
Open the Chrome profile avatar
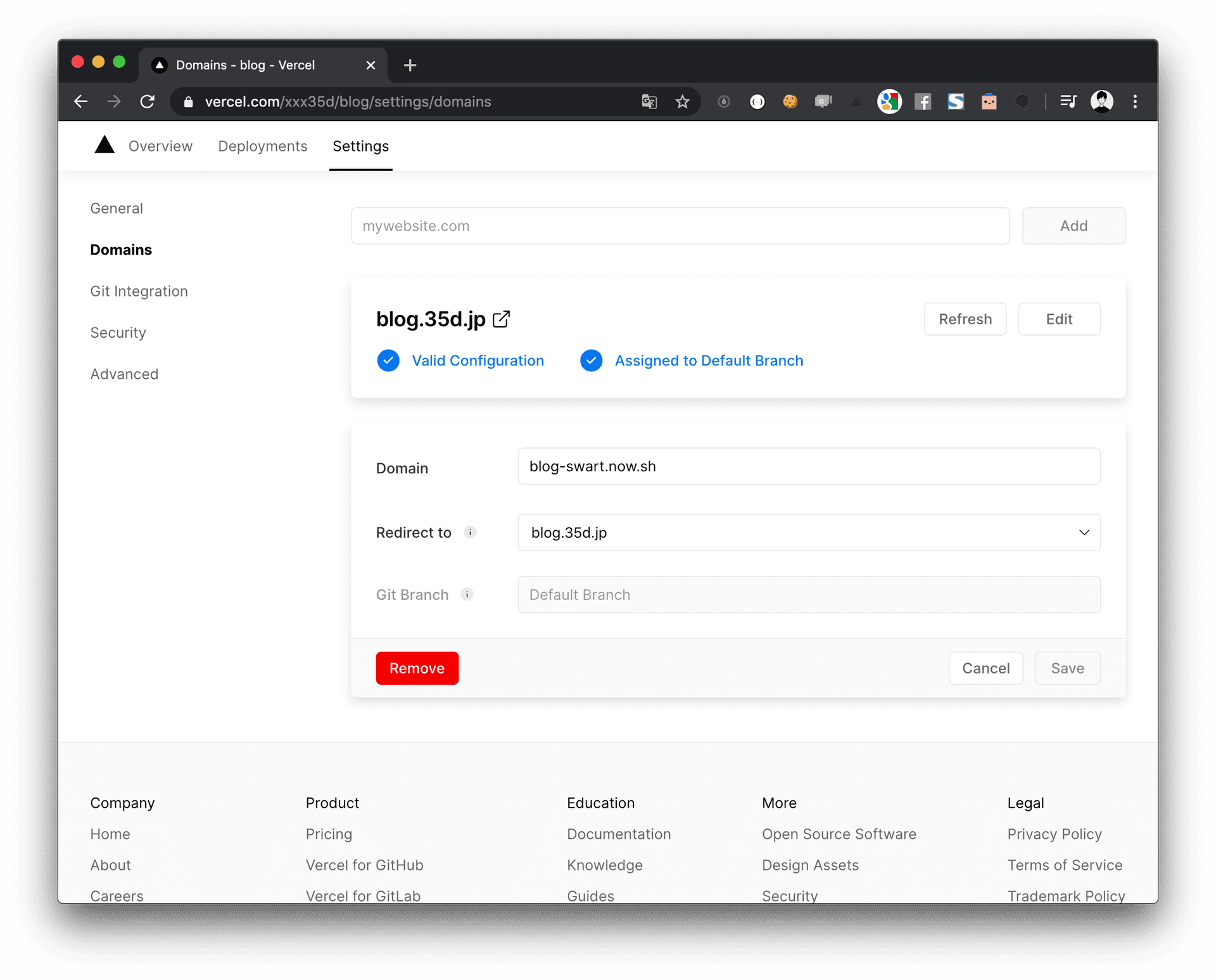coord(1102,101)
